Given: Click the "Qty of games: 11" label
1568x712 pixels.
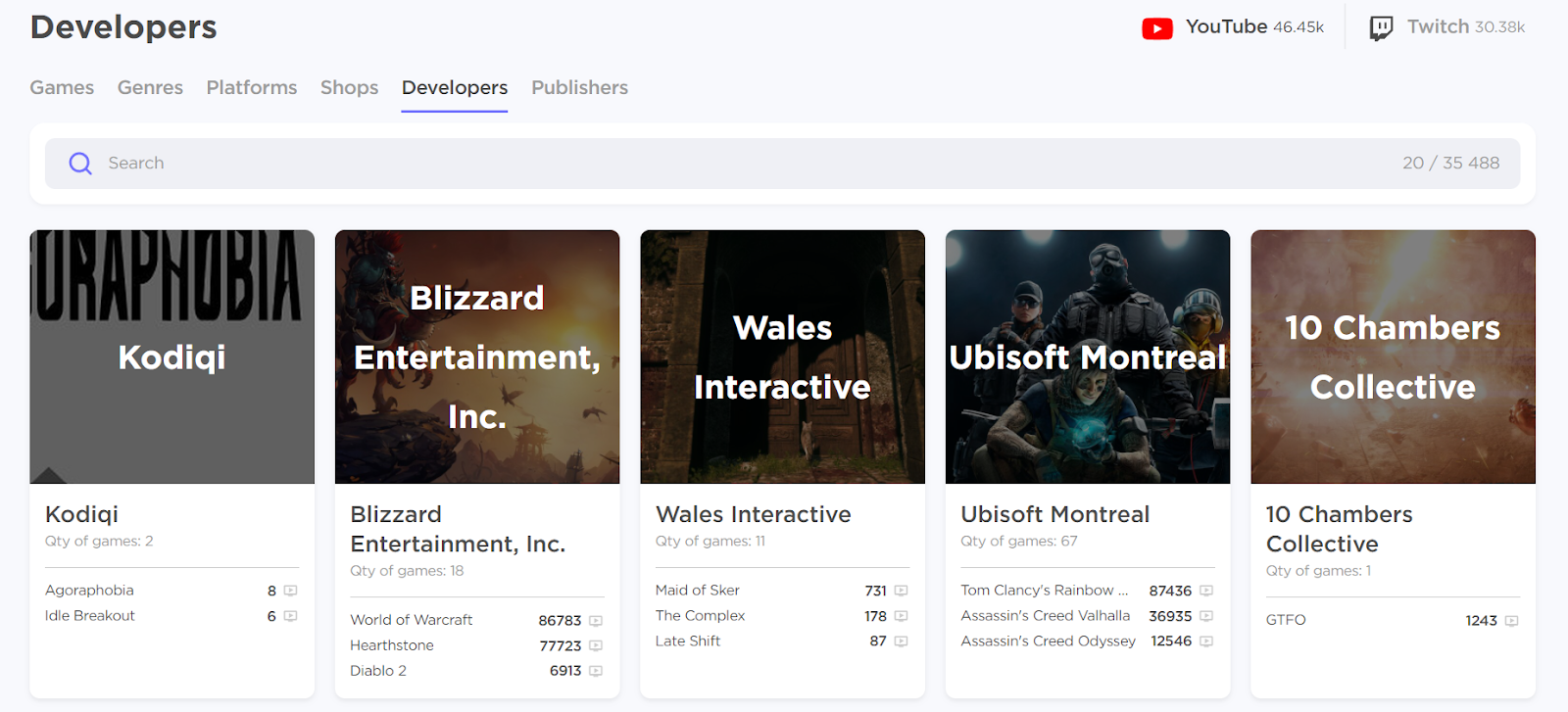Looking at the screenshot, I should coord(710,541).
